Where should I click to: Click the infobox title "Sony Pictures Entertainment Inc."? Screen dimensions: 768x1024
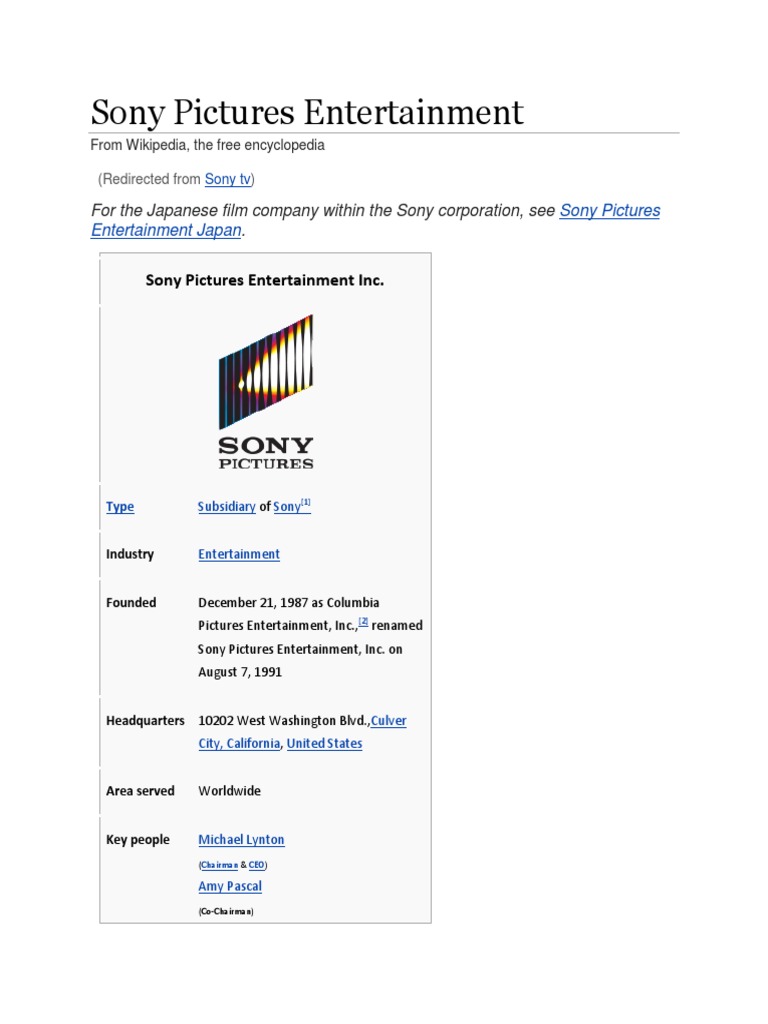[x=265, y=281]
